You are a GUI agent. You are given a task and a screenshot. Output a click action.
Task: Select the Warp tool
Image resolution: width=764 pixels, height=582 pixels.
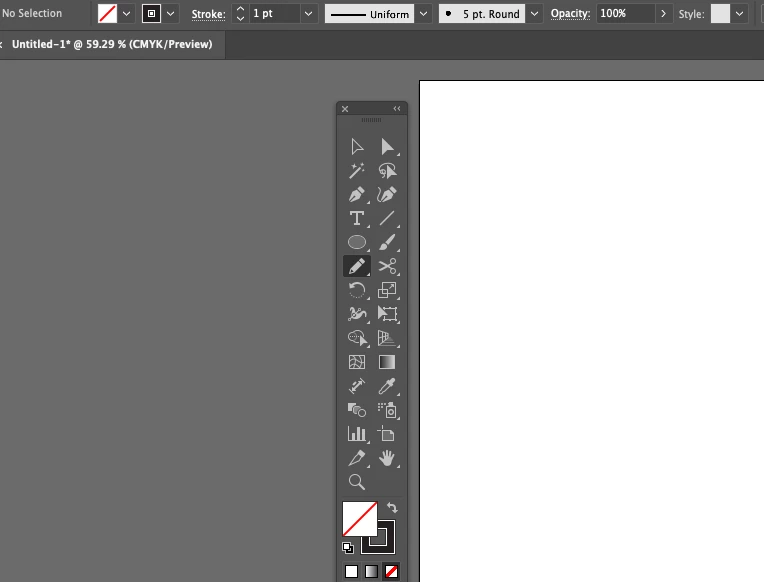[357, 314]
